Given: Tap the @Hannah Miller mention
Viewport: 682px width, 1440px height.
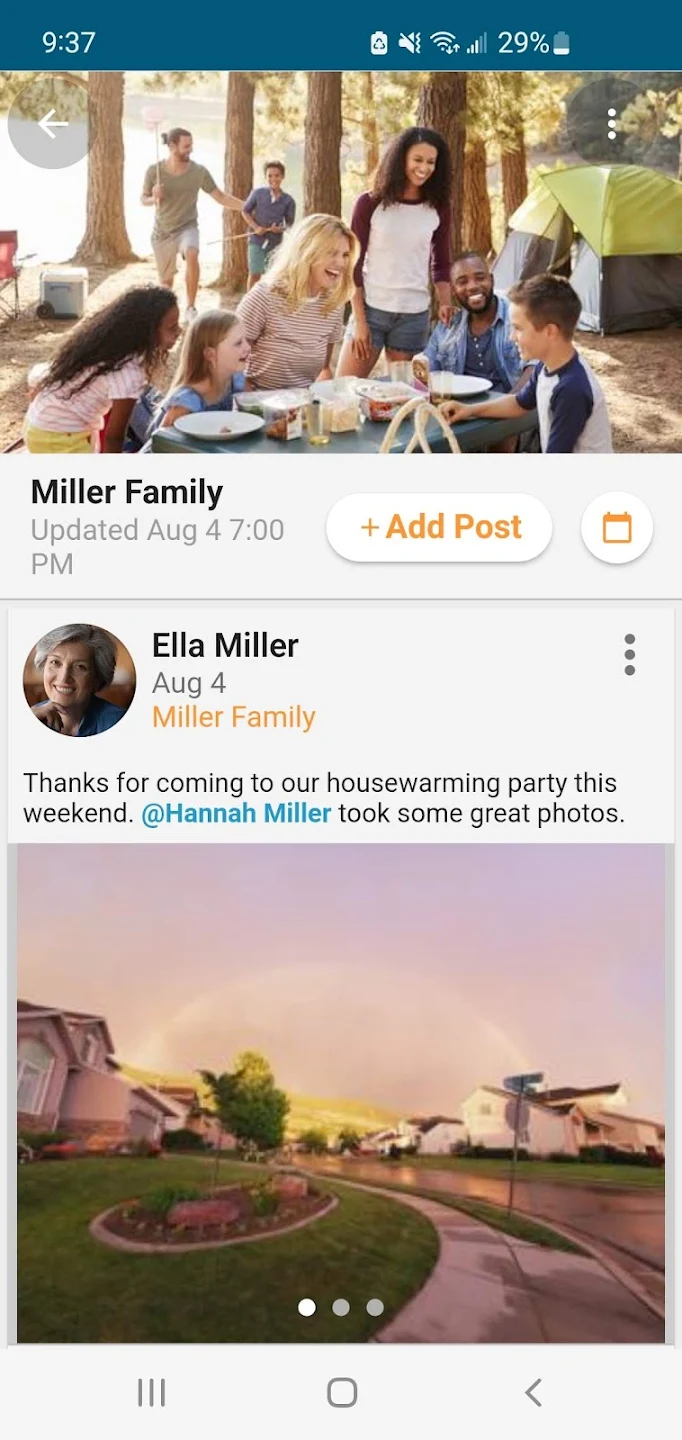Looking at the screenshot, I should 236,813.
